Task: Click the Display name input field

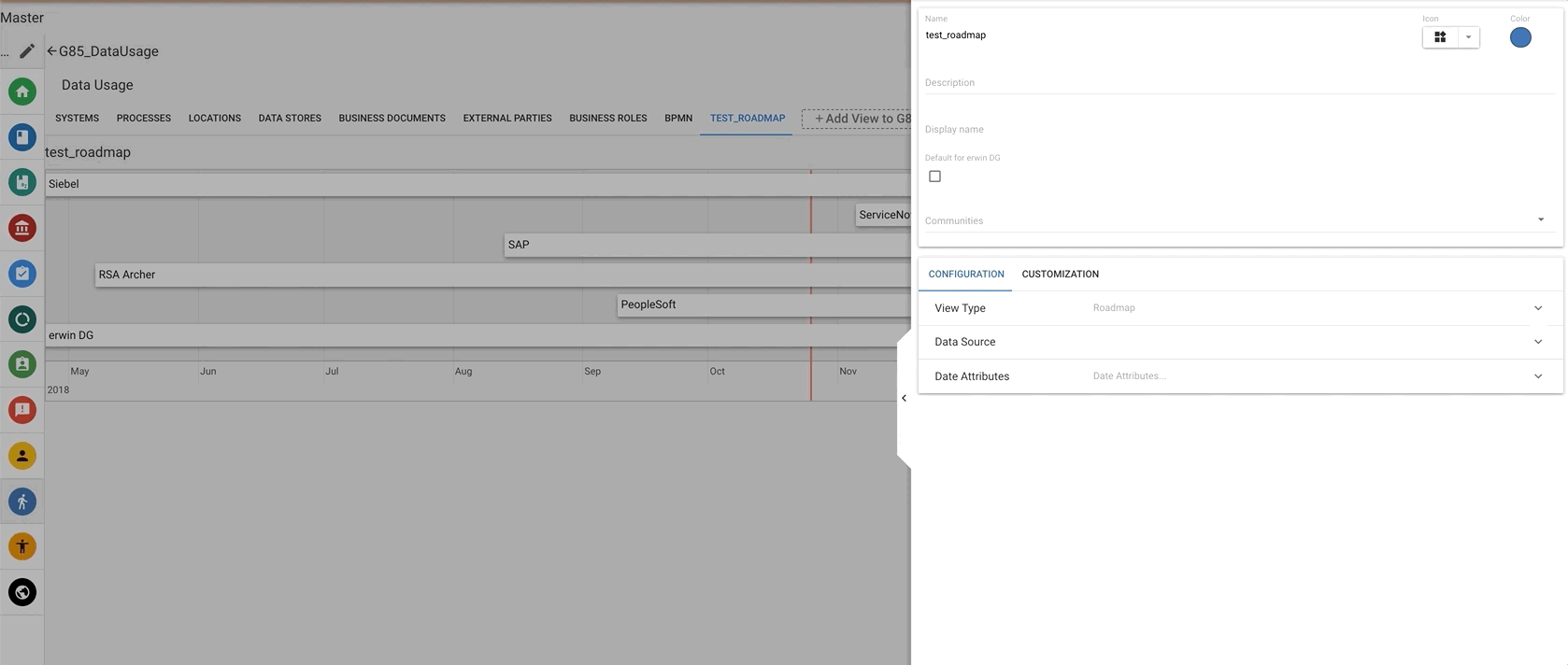Action: tap(1239, 129)
